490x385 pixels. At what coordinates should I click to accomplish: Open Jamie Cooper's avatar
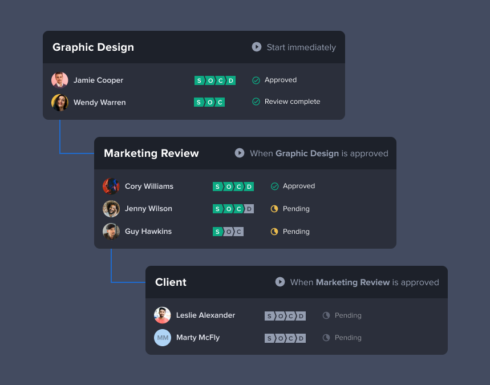click(60, 80)
